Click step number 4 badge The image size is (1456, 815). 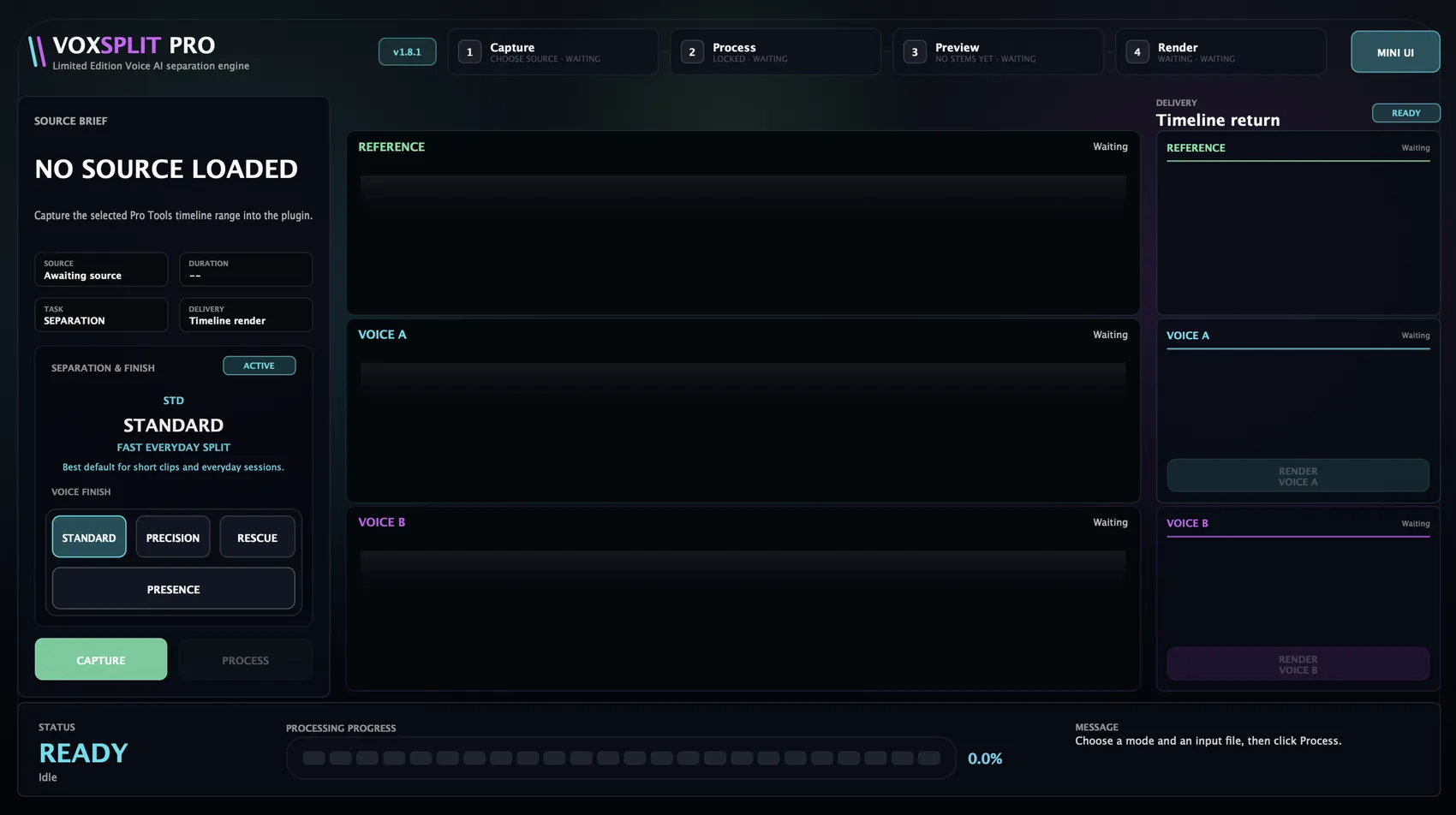coord(1137,52)
